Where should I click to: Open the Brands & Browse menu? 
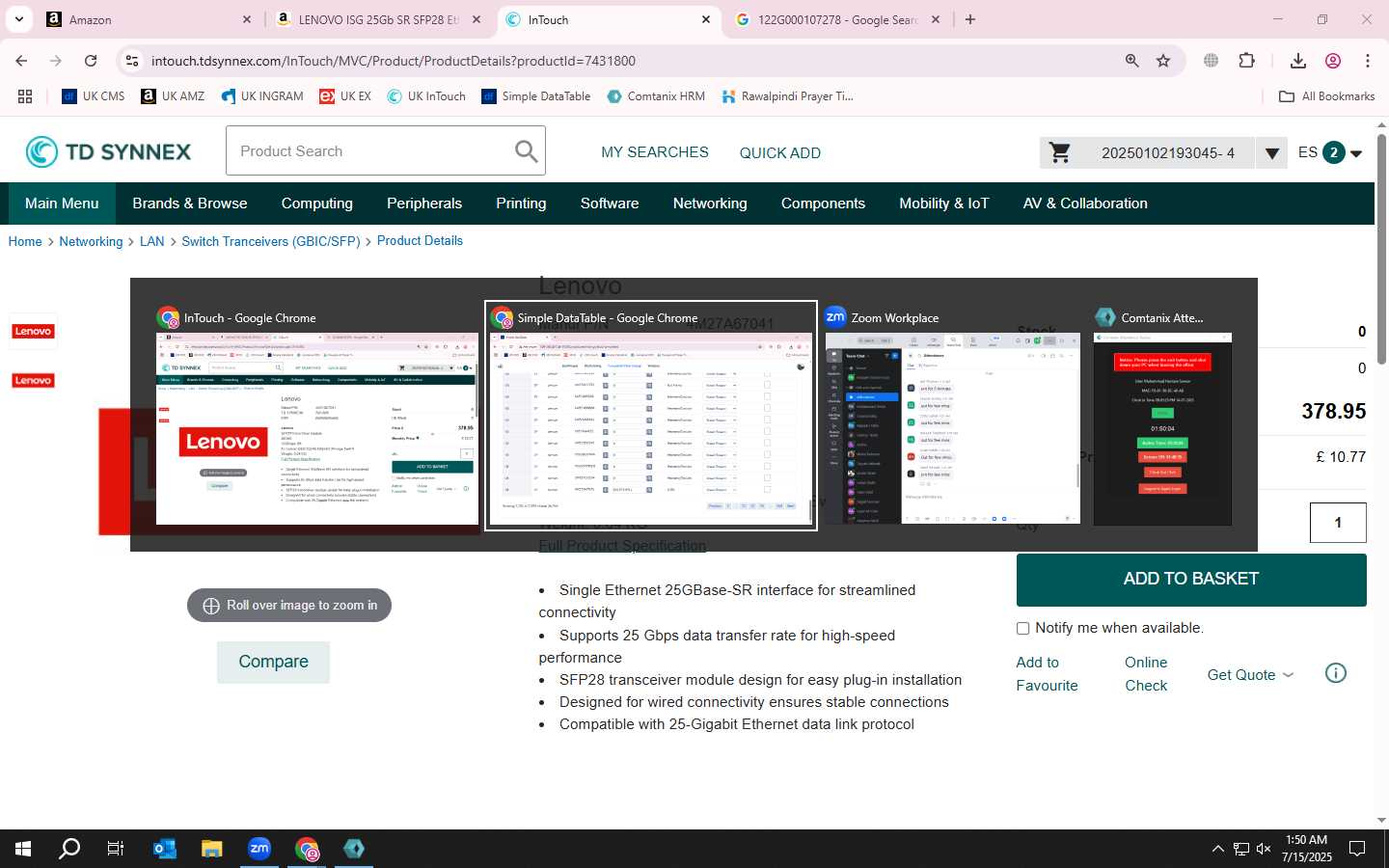click(190, 203)
